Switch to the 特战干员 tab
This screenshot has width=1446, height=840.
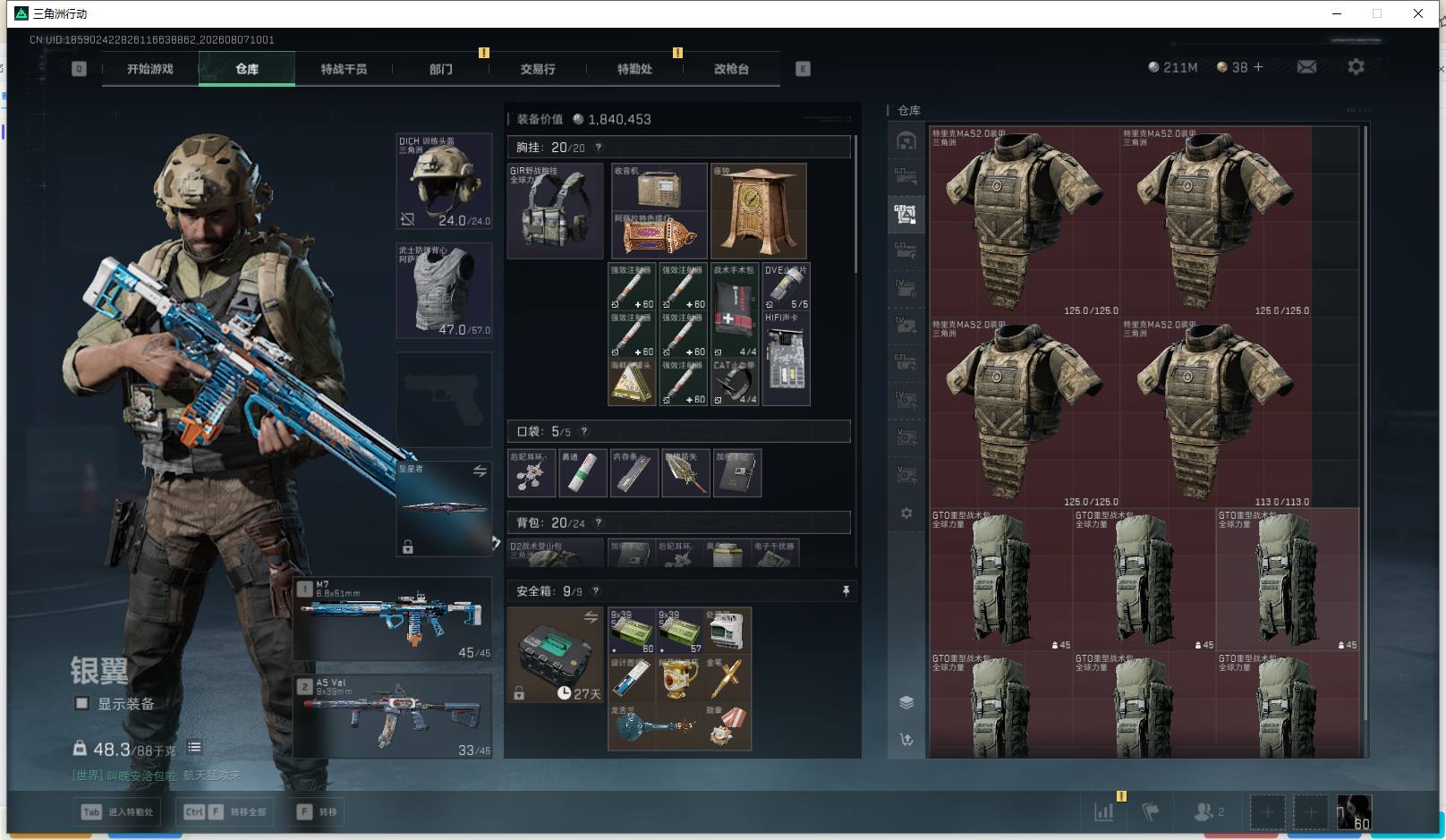click(344, 69)
